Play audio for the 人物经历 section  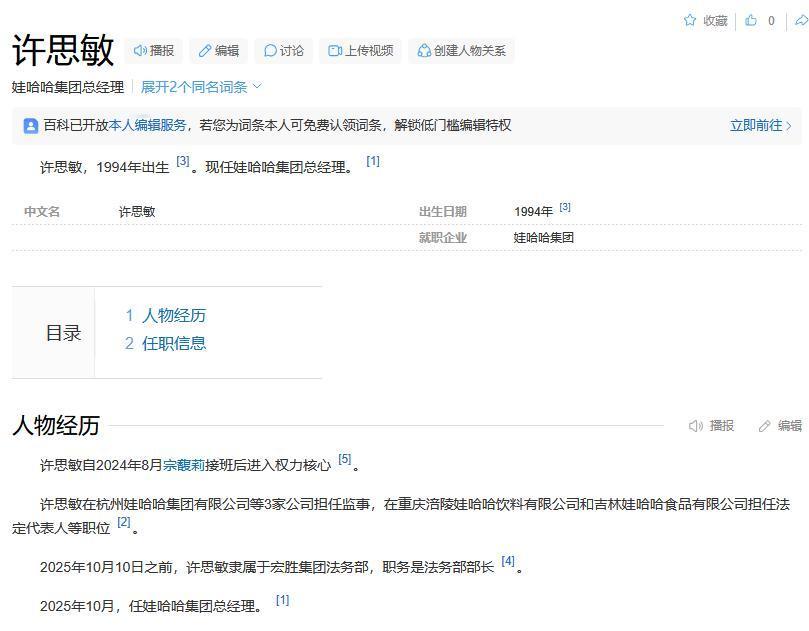click(711, 426)
